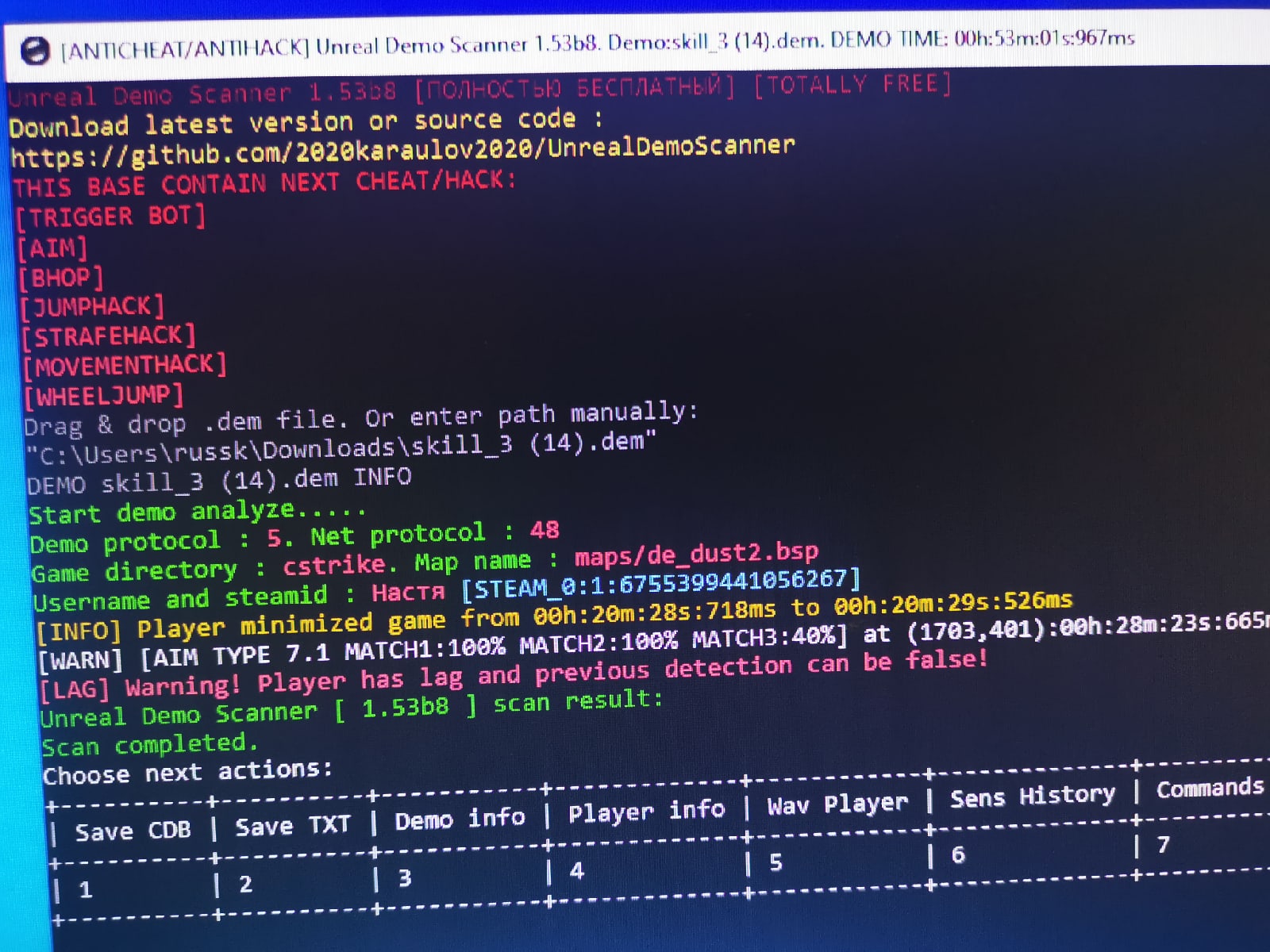Click the 'Choose next actions:' prompt
The image size is (1270, 952).
tap(187, 772)
